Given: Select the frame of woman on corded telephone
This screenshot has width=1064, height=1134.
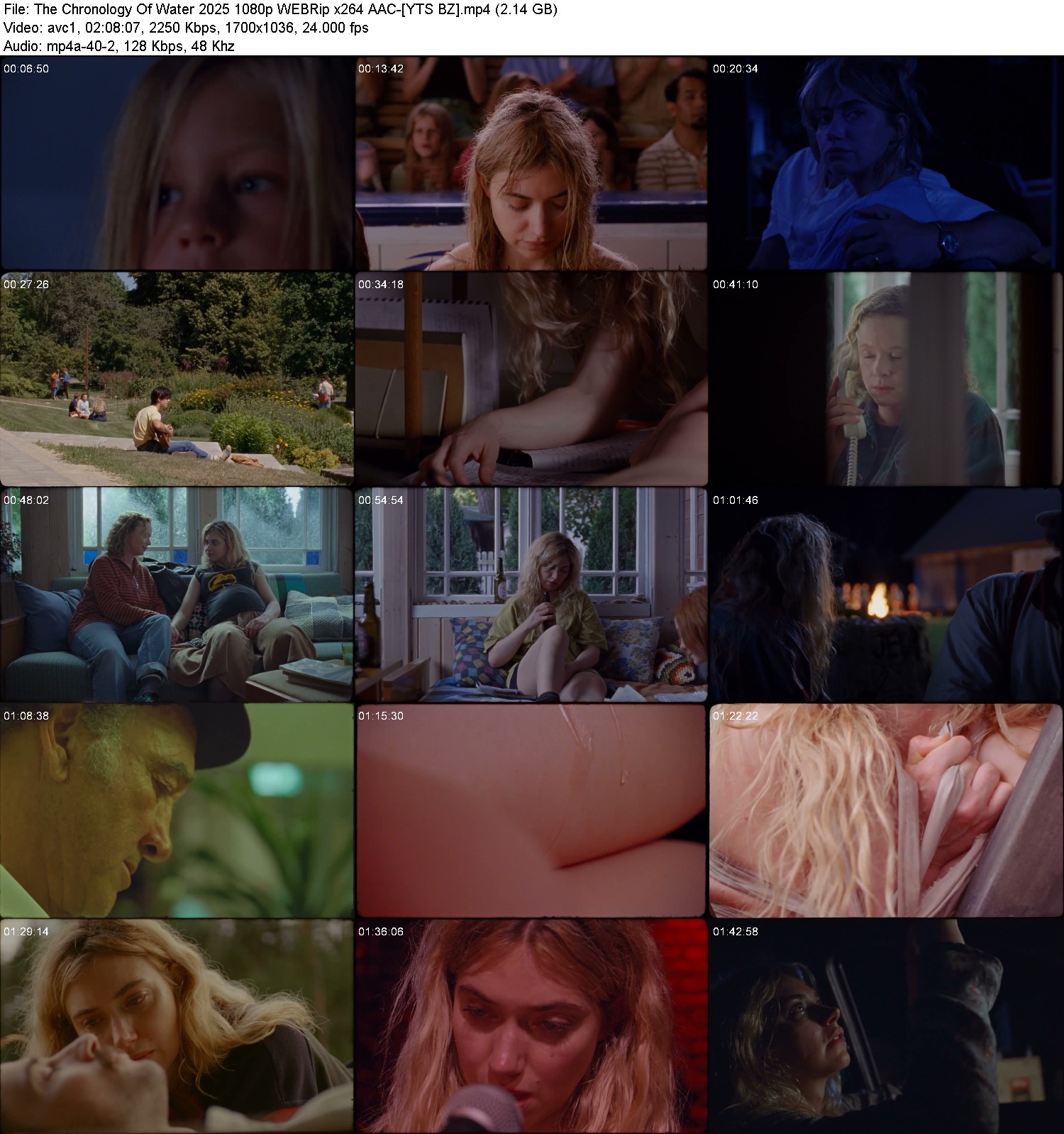Looking at the screenshot, I should [x=887, y=379].
